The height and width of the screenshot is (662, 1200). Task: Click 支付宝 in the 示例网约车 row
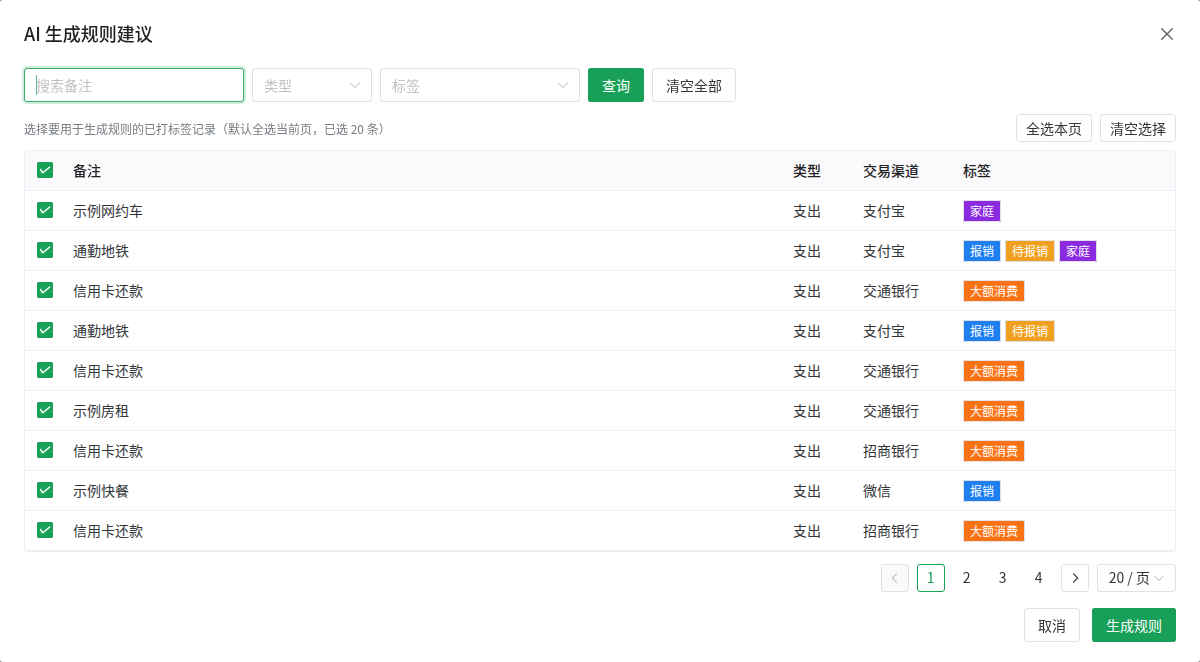click(x=884, y=211)
